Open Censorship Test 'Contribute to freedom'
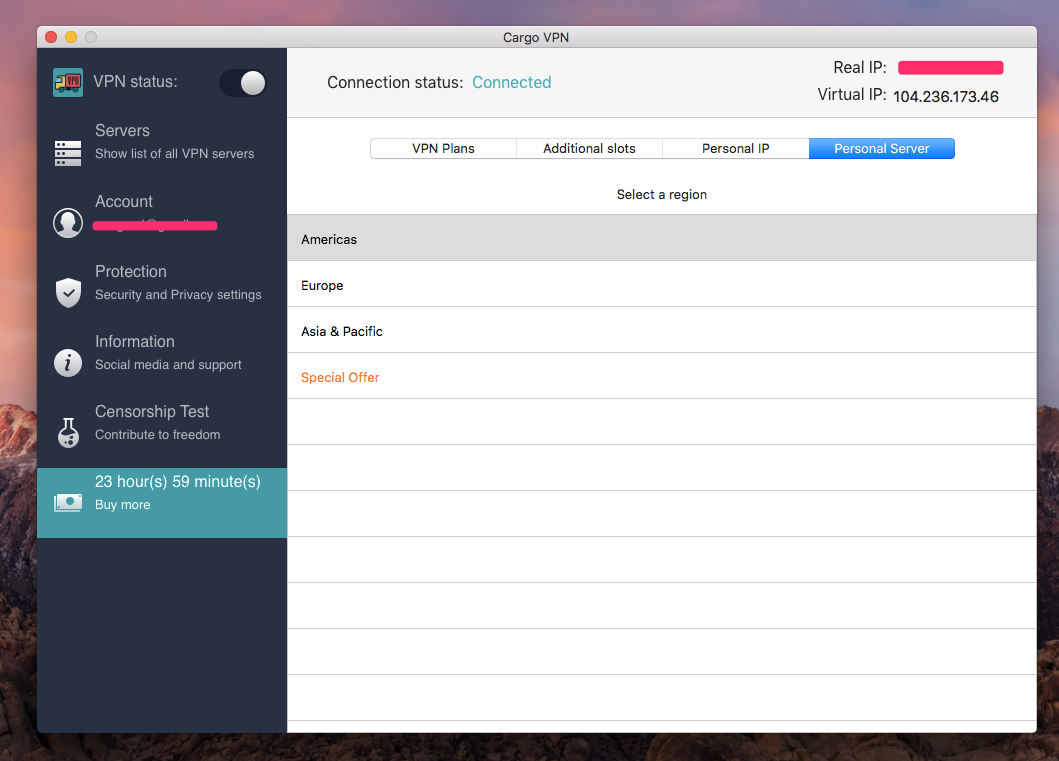The height and width of the screenshot is (761, 1059). click(x=157, y=435)
